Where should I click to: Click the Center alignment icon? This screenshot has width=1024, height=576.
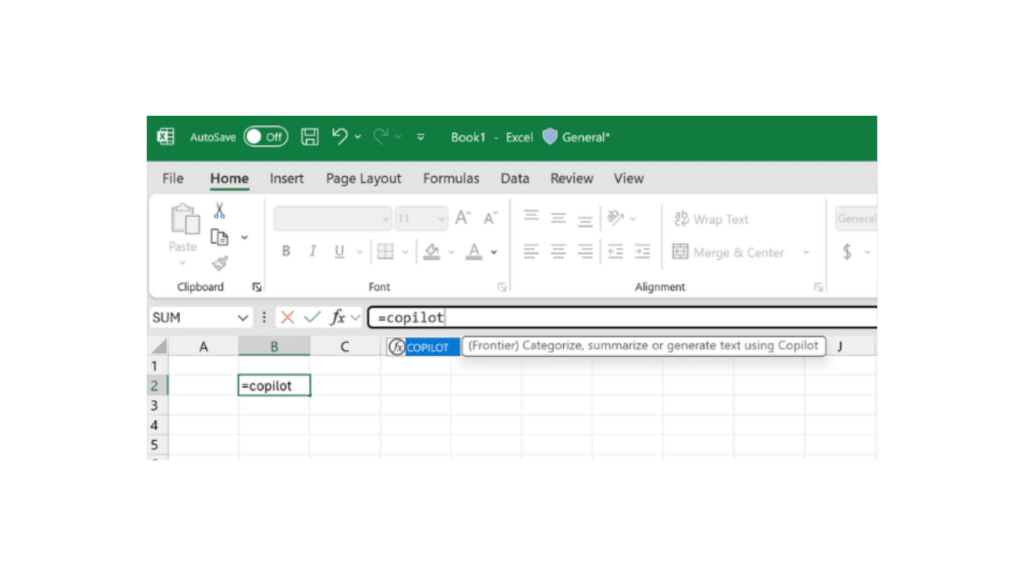(558, 251)
